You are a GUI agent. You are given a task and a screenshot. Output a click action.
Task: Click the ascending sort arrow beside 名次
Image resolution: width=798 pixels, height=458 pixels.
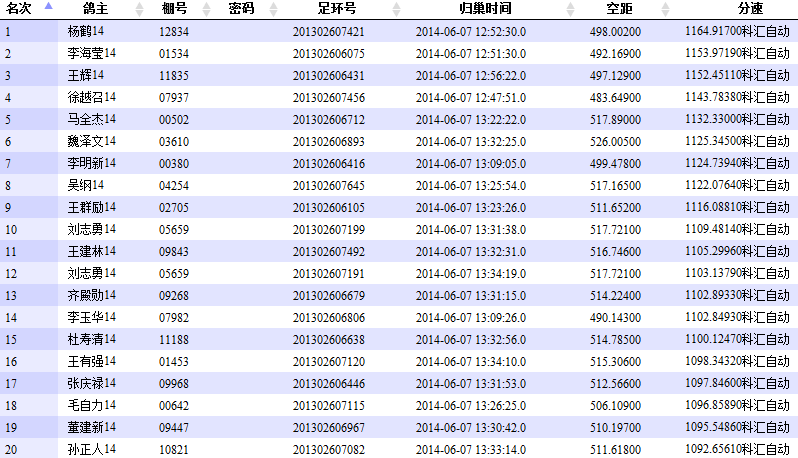click(x=47, y=6)
